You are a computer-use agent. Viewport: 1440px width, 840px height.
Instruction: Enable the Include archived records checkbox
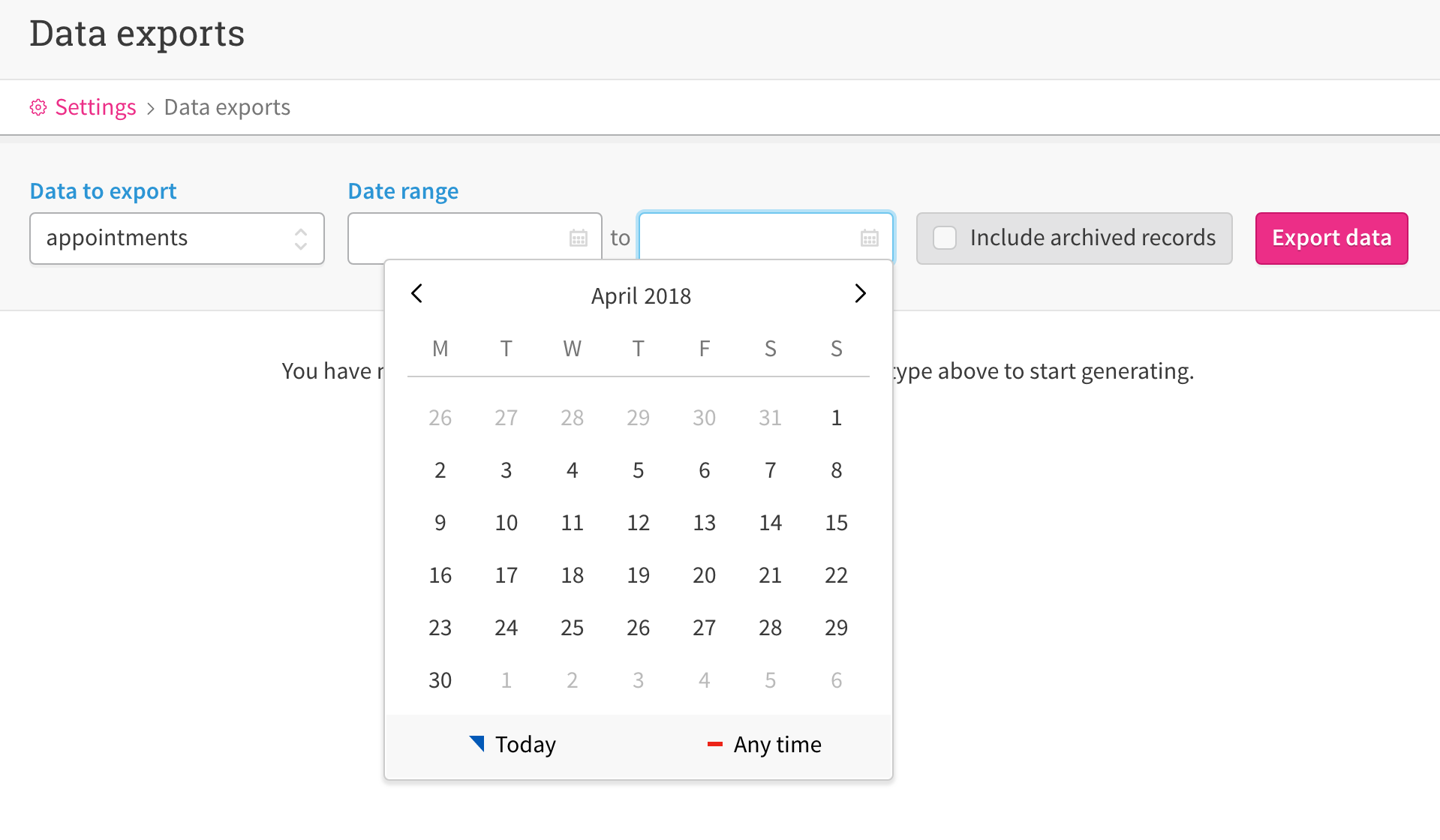coord(944,238)
